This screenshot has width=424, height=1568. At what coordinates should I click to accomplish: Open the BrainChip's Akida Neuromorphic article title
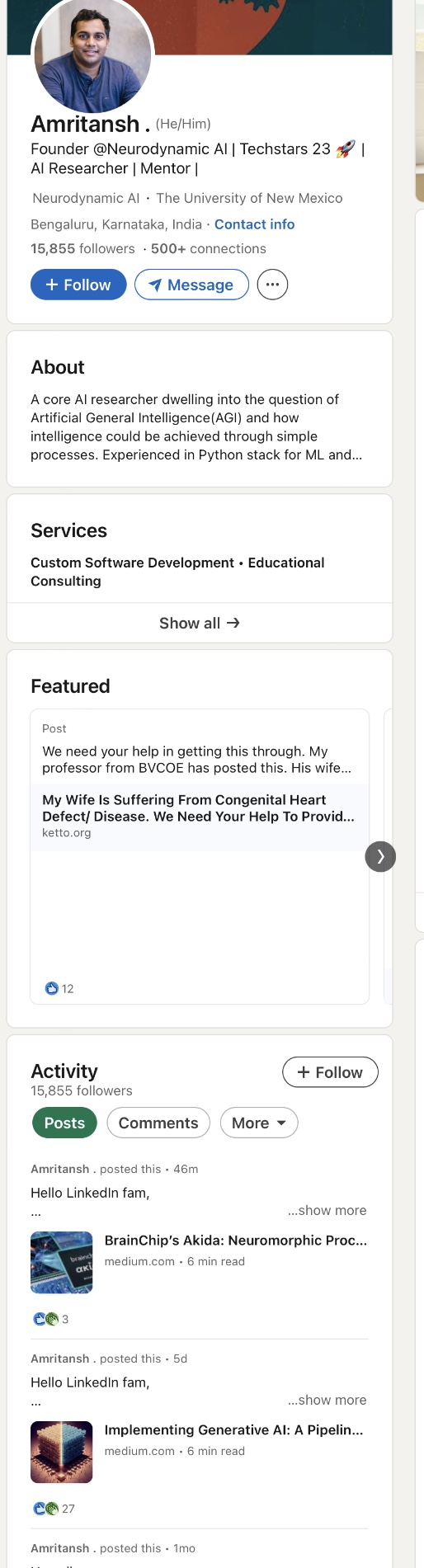(x=236, y=1241)
